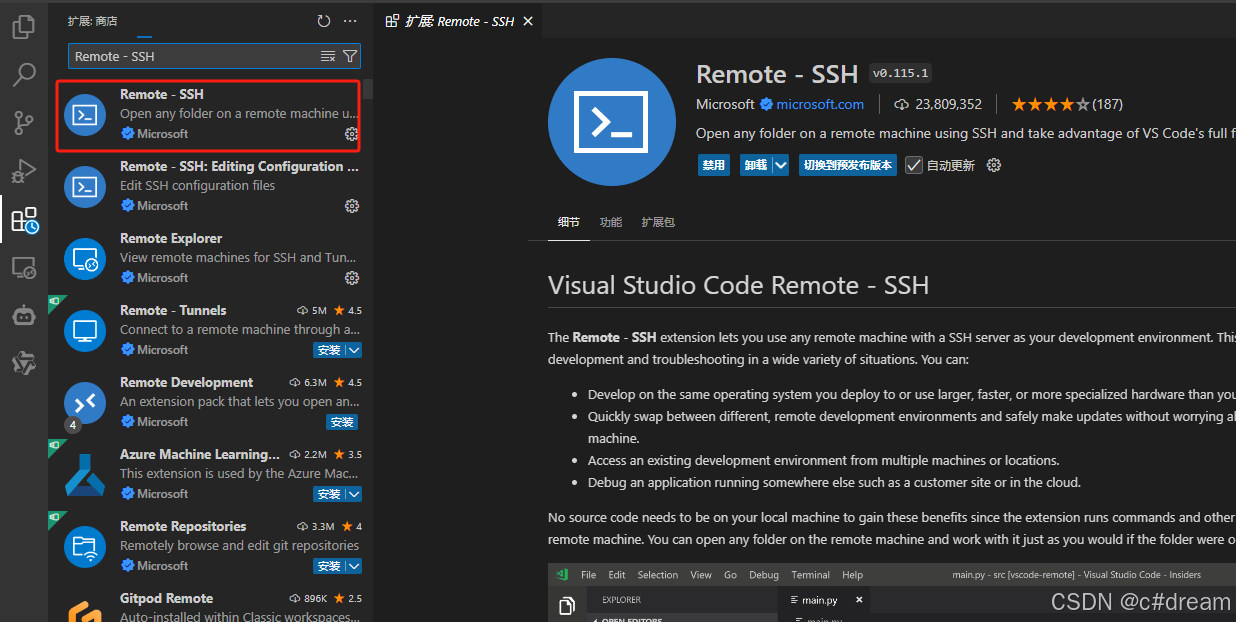
Task: Click the Remote - Tunnels extension icon
Action: (85, 330)
